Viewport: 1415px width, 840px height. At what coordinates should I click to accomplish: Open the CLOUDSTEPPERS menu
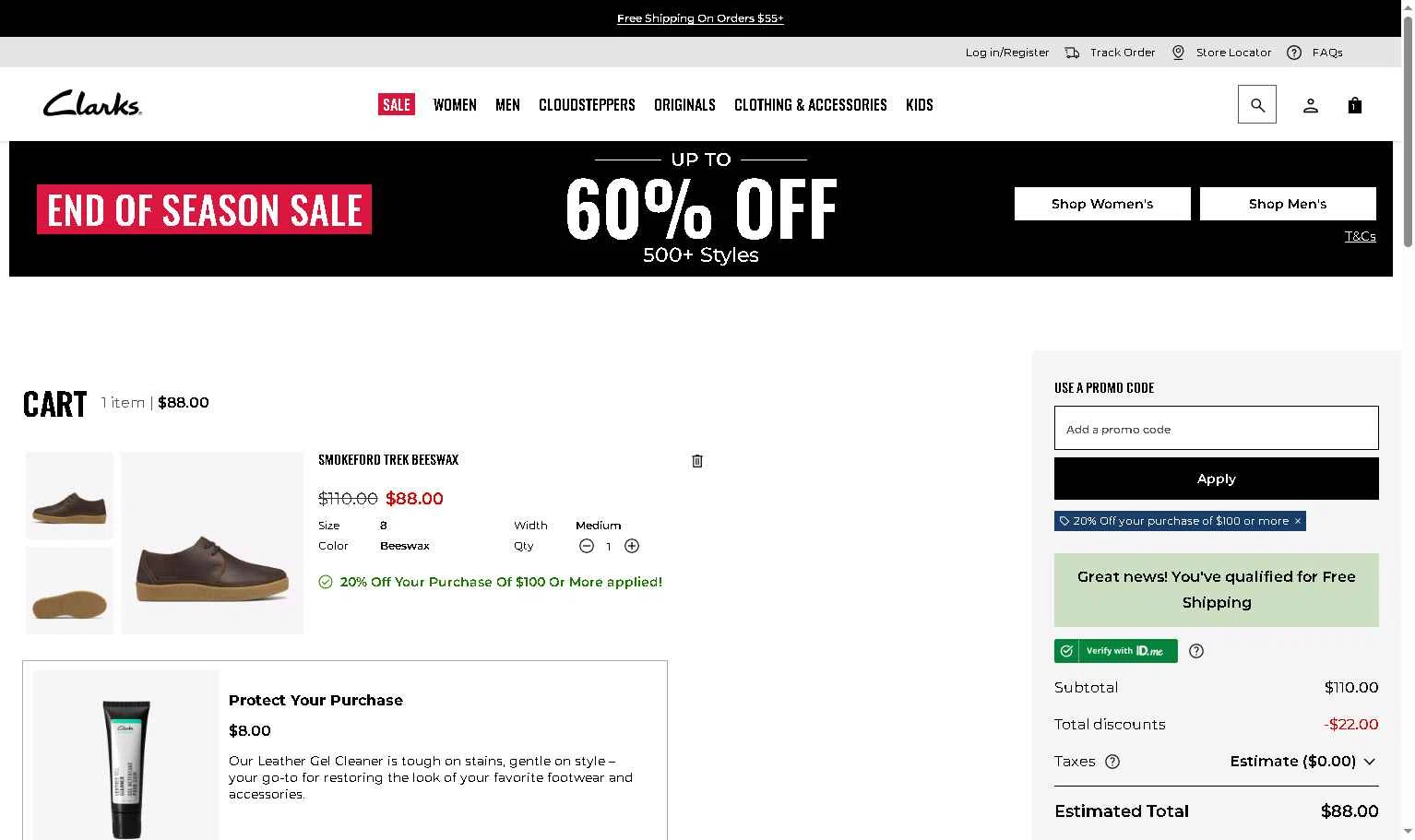coord(587,105)
